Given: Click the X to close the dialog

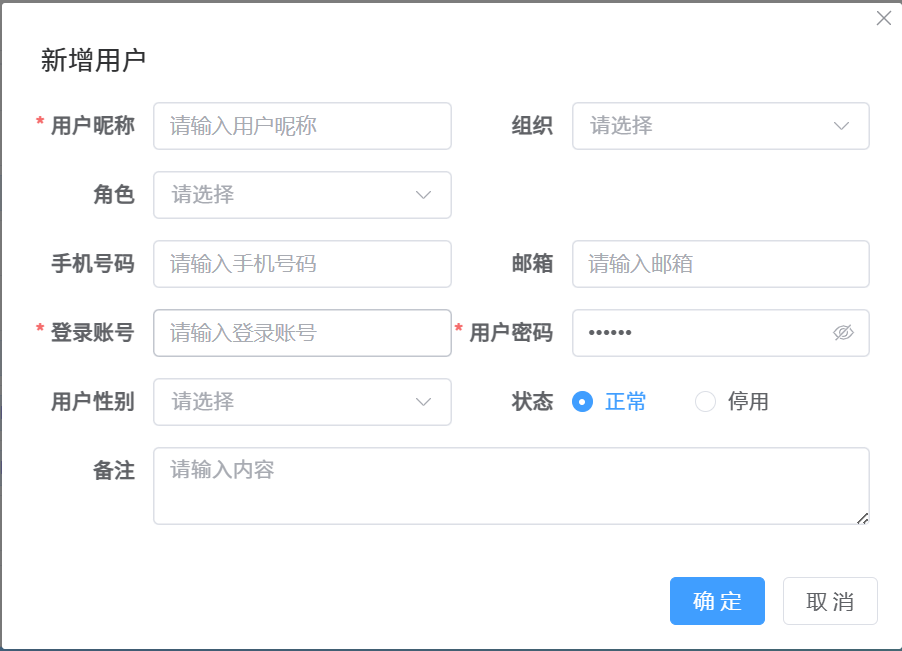Looking at the screenshot, I should point(883,18).
